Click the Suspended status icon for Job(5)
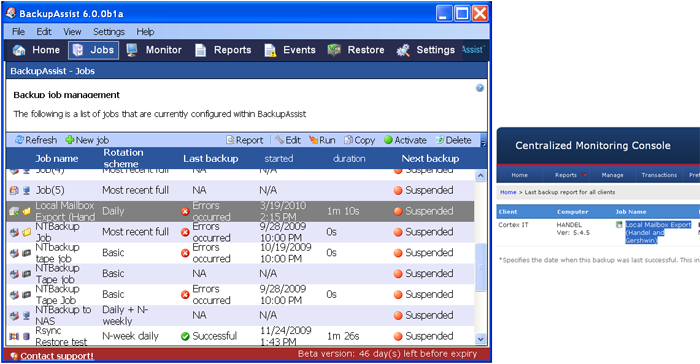 (x=398, y=191)
